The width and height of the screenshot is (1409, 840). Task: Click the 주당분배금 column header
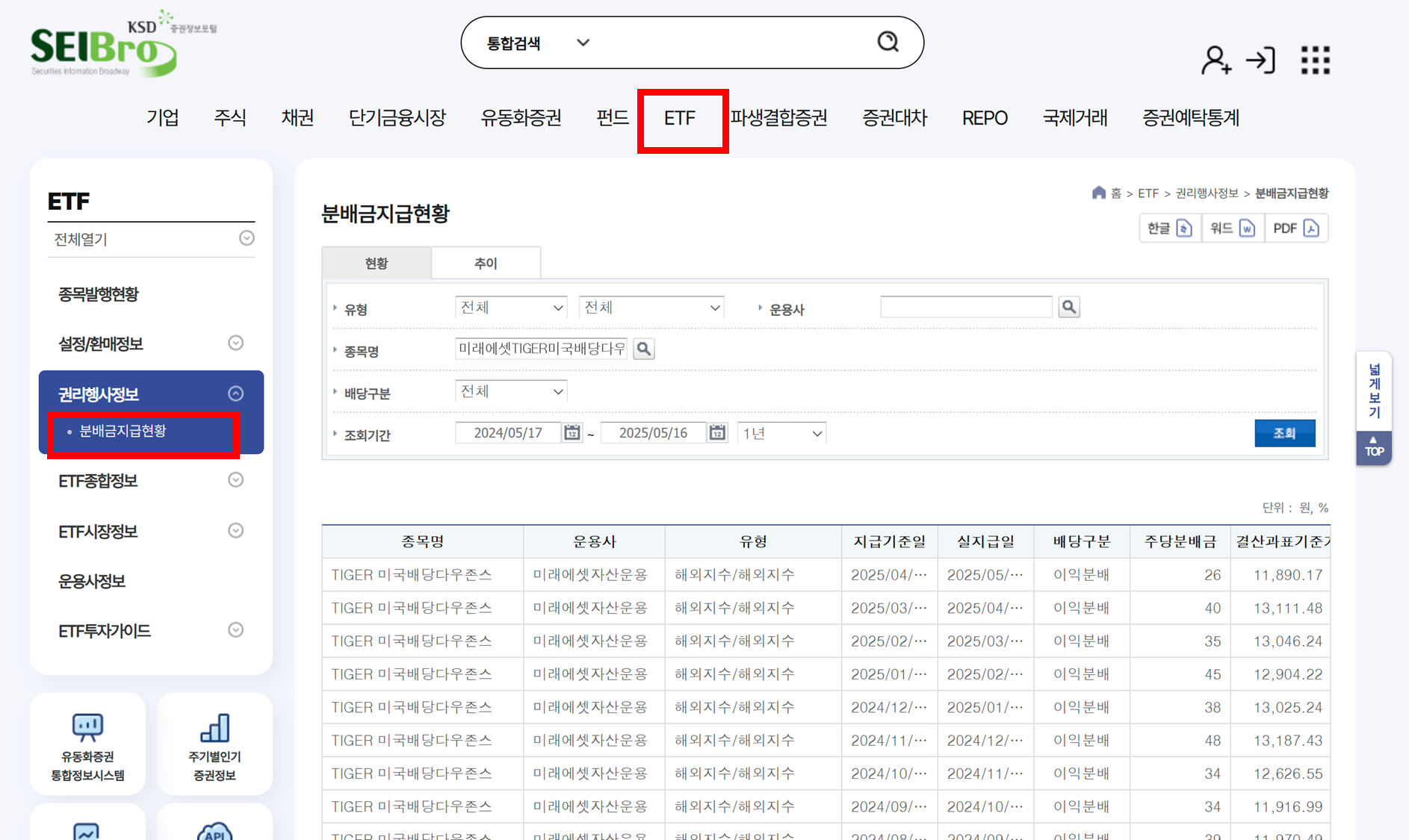[x=1180, y=541]
